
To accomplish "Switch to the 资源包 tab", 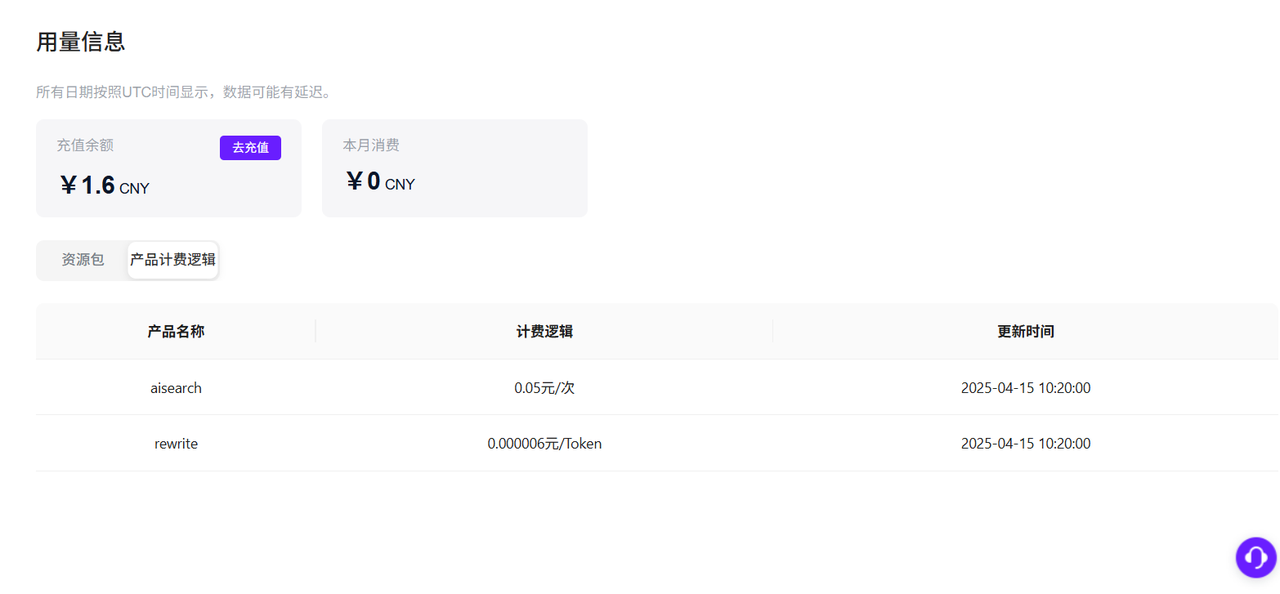I will click(83, 260).
